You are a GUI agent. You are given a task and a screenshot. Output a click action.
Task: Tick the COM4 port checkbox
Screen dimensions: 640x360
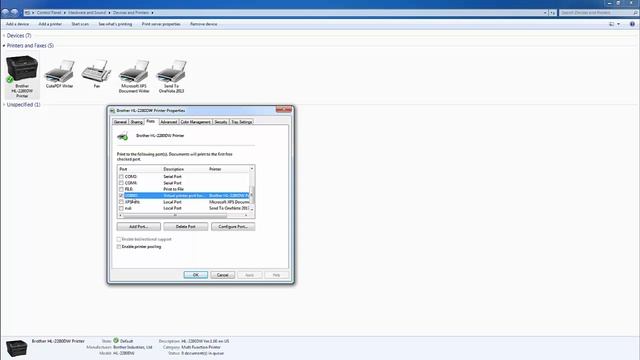(x=121, y=183)
